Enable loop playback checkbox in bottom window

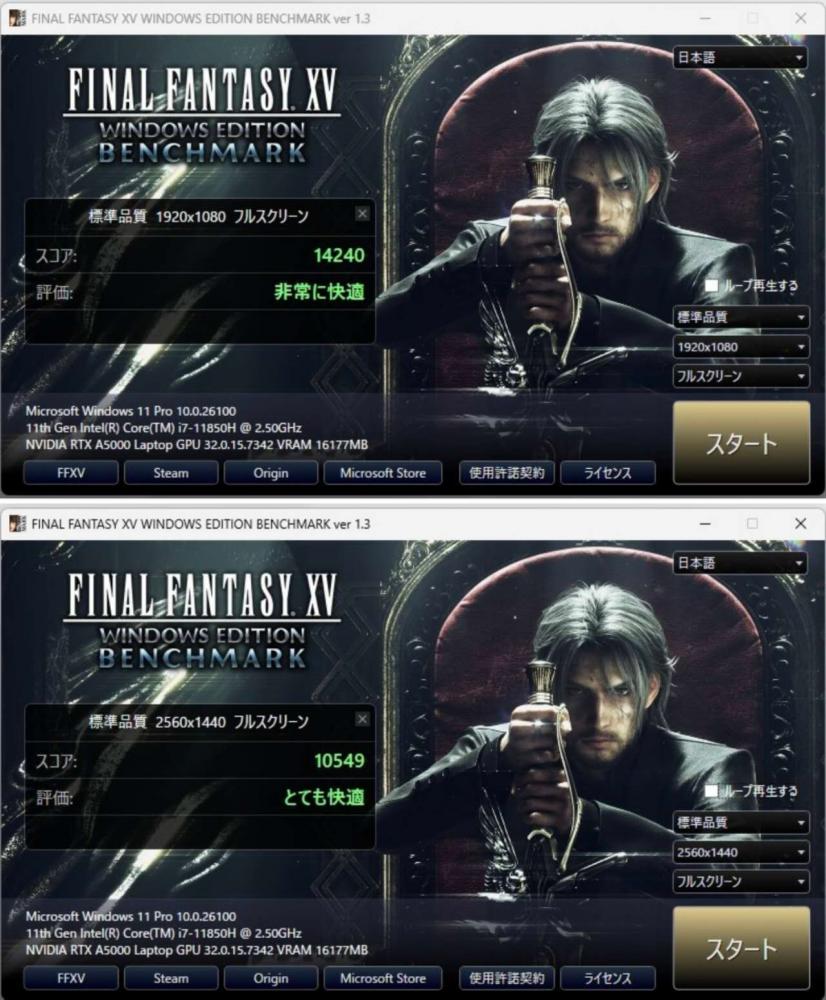pyautogui.click(x=711, y=791)
